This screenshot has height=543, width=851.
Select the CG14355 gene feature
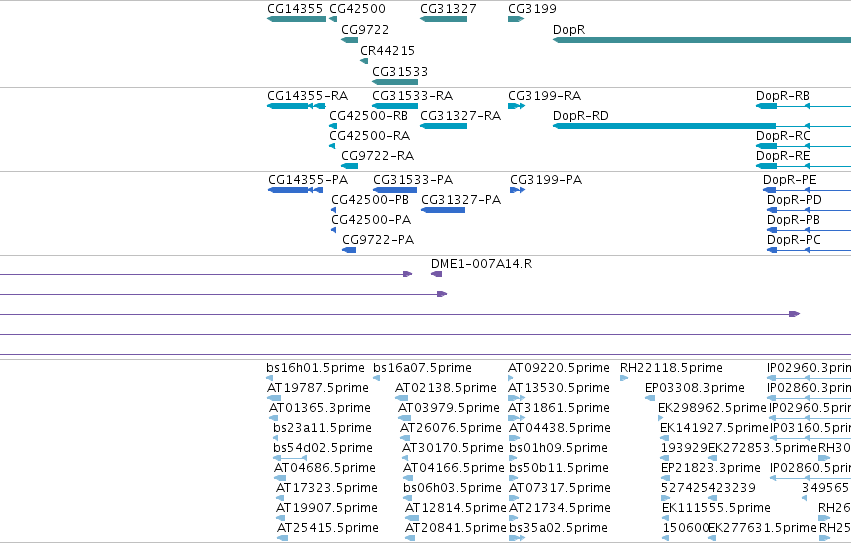[x=296, y=19]
